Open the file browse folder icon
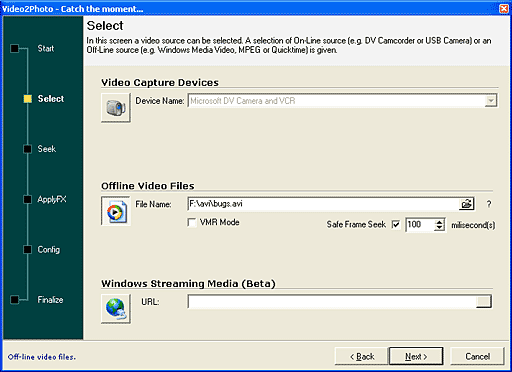Image resolution: width=512 pixels, height=372 pixels. click(x=466, y=204)
